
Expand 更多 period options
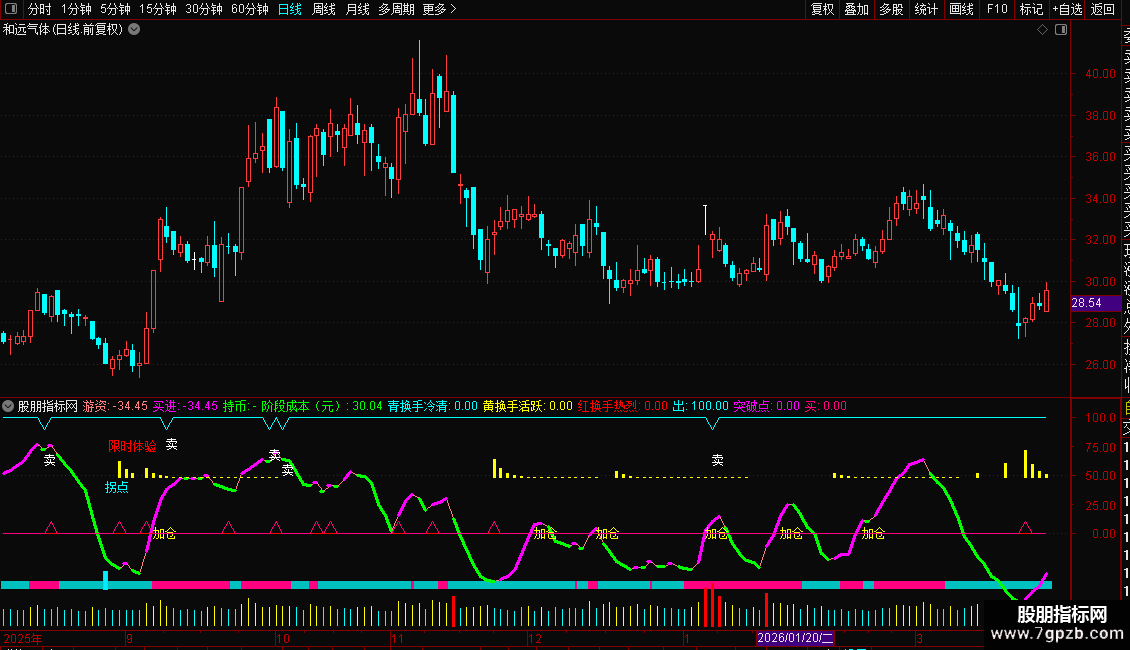pyautogui.click(x=440, y=9)
